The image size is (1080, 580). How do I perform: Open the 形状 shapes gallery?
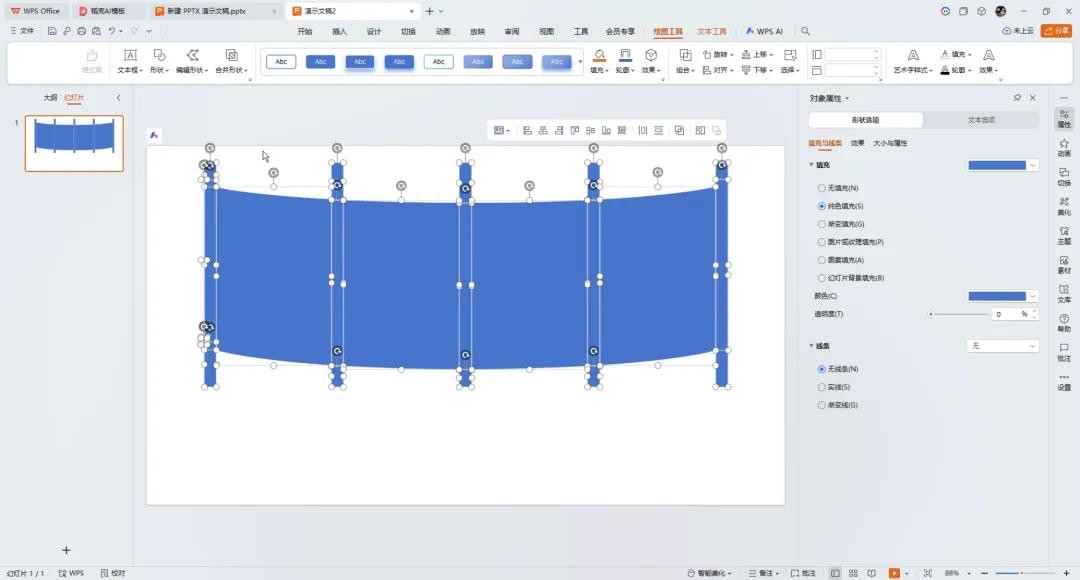pyautogui.click(x=159, y=61)
